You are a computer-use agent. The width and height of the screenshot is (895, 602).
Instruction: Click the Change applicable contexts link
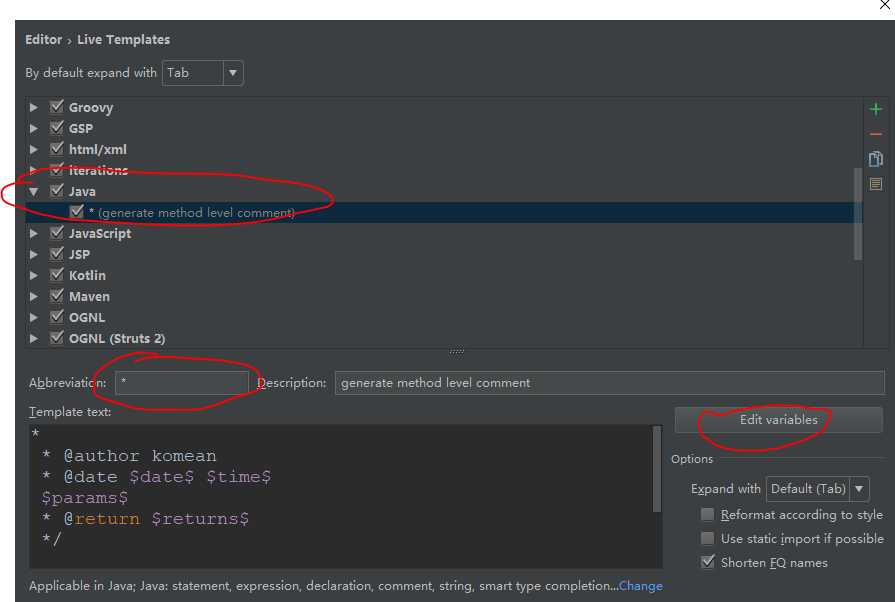640,586
